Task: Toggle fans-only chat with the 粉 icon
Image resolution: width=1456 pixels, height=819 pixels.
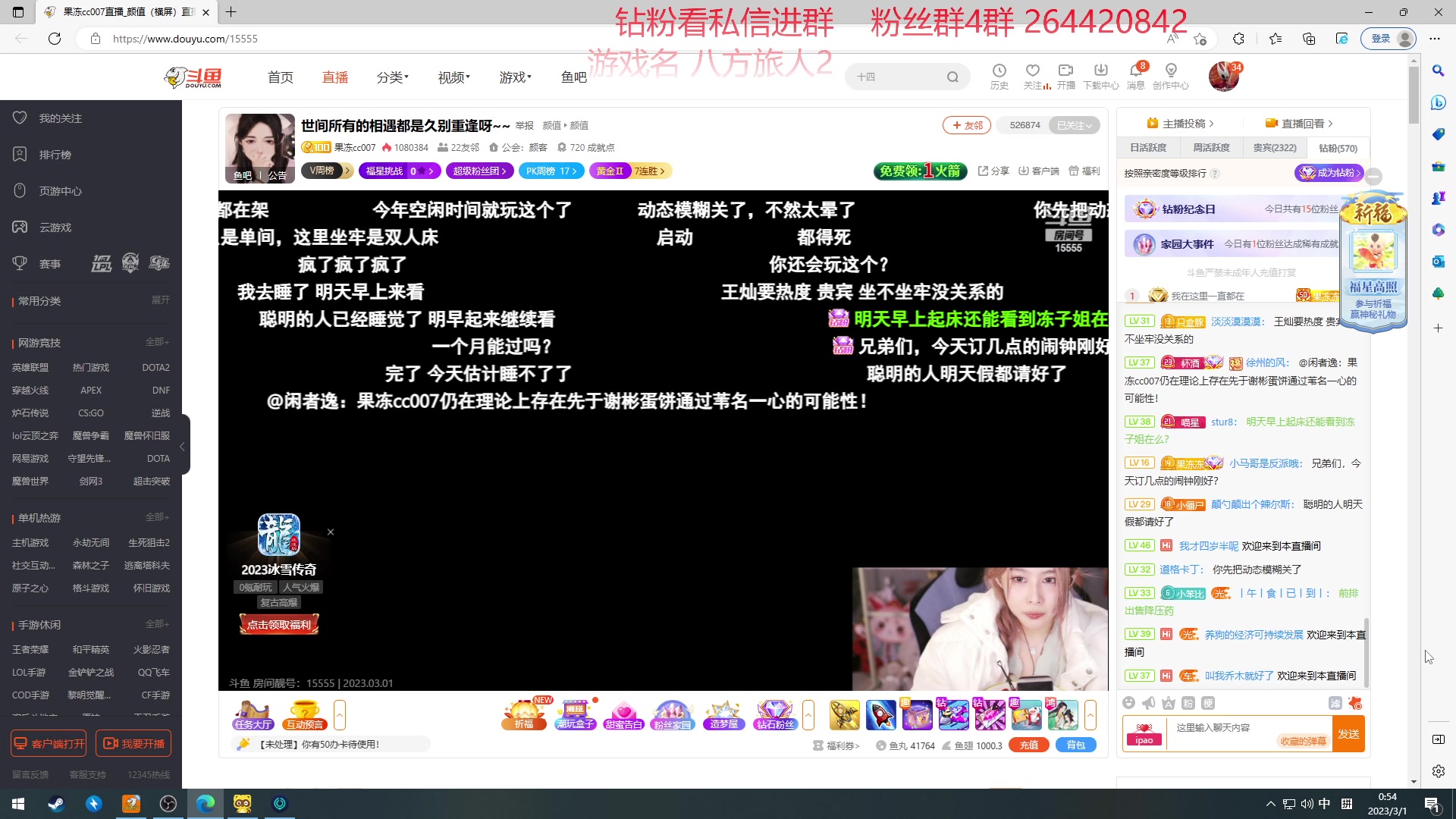Action: pos(1188,703)
